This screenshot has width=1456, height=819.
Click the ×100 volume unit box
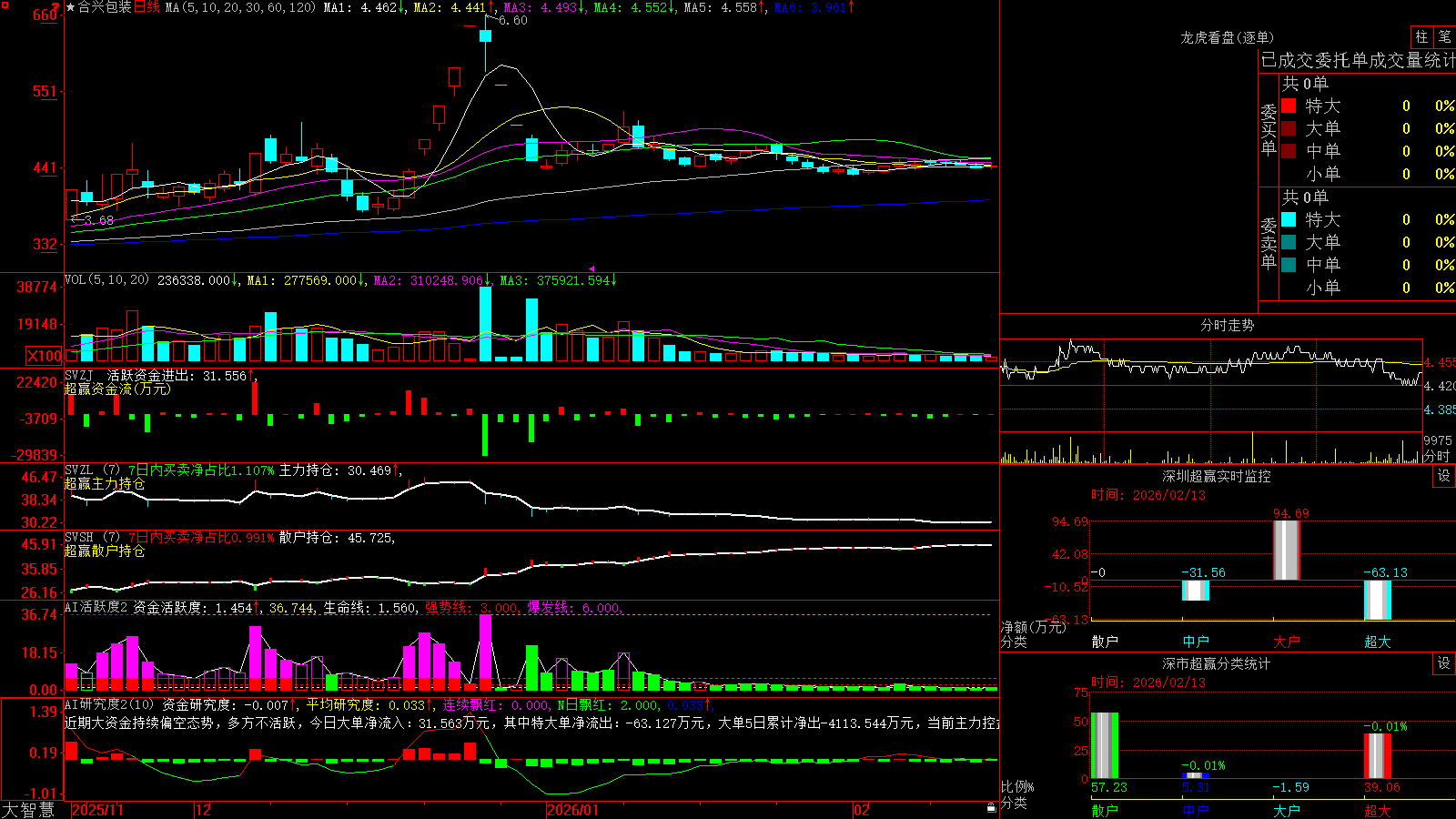point(45,356)
